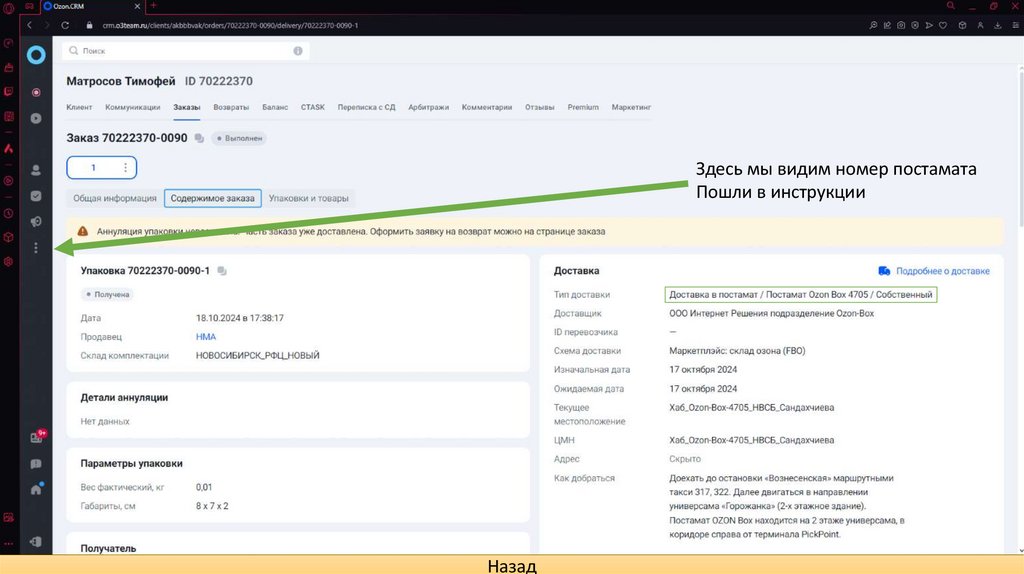
Task: Click the Получена package status badge
Action: point(108,295)
